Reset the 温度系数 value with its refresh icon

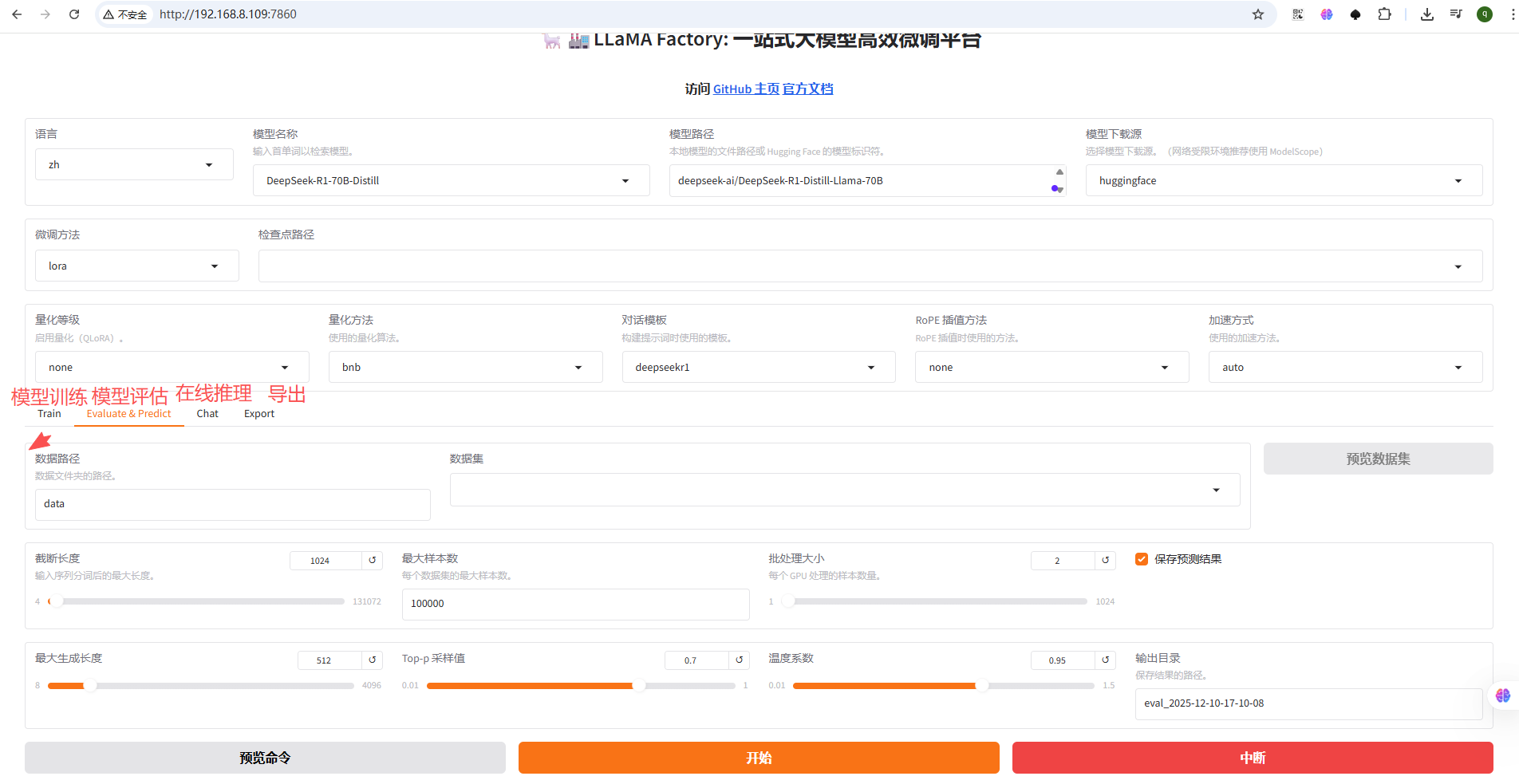1106,660
